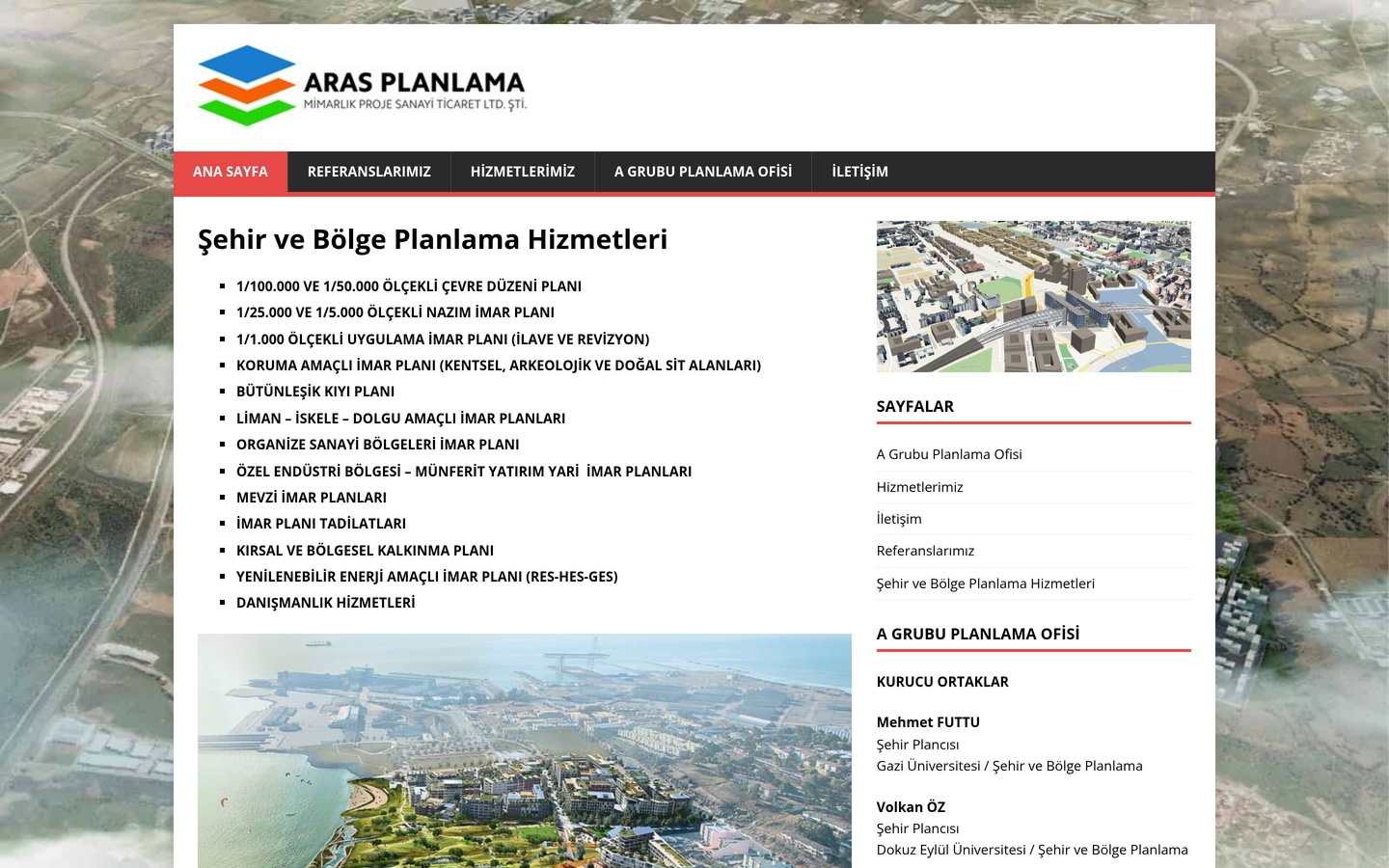The image size is (1389, 868).
Task: Open Şehir ve Bölge Planlama Hizmetleri sidebar link
Action: [986, 583]
